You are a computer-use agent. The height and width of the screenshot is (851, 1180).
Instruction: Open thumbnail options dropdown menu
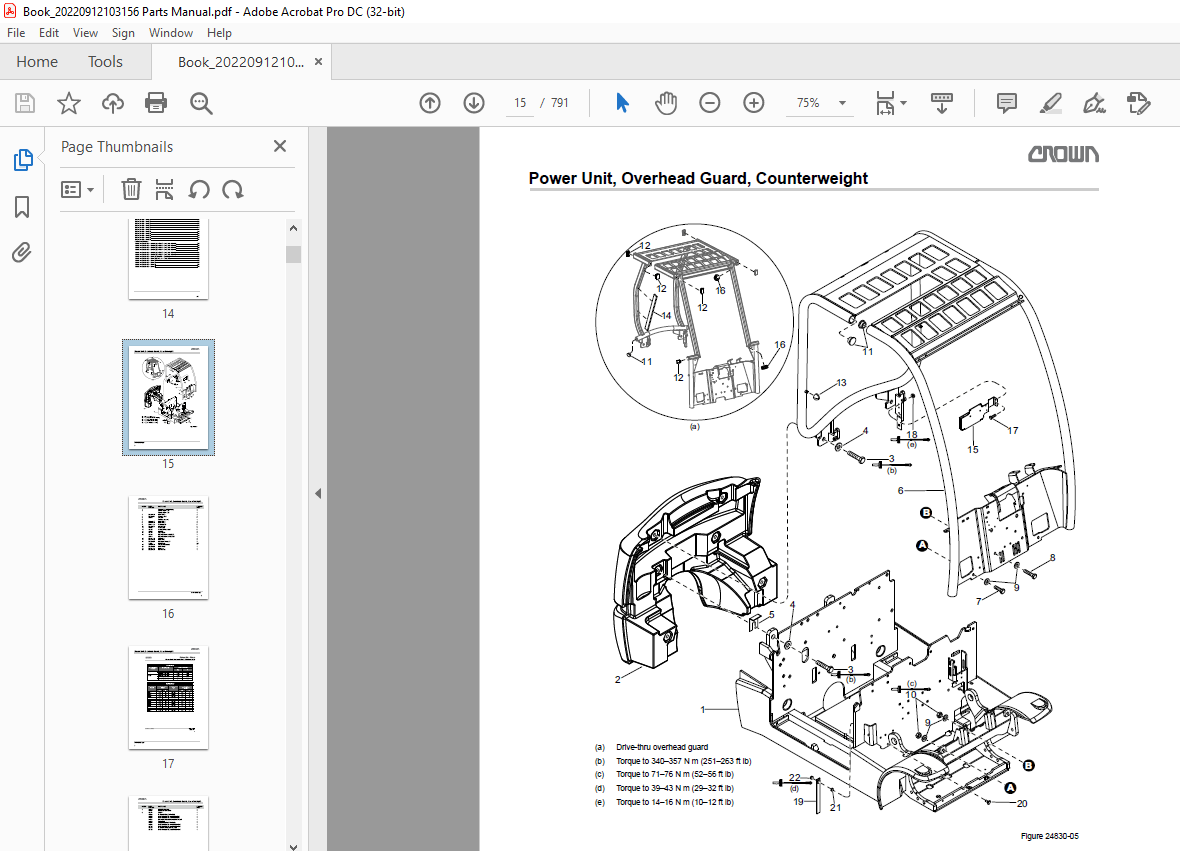[x=77, y=190]
